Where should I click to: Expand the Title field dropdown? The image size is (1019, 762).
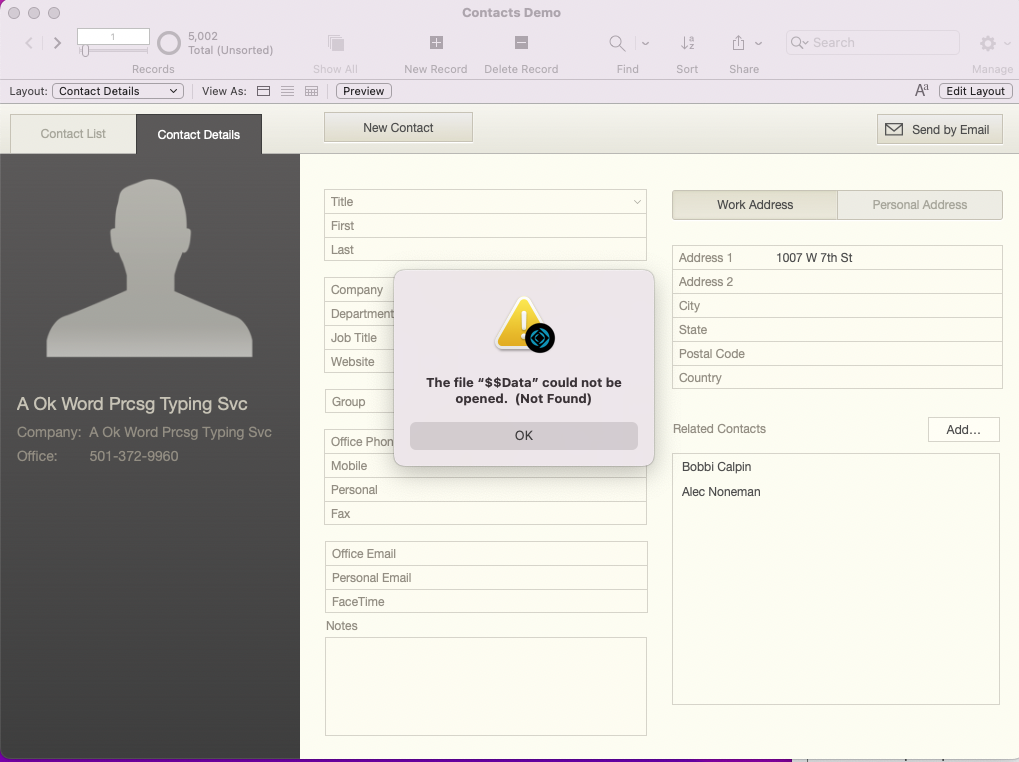click(637, 202)
